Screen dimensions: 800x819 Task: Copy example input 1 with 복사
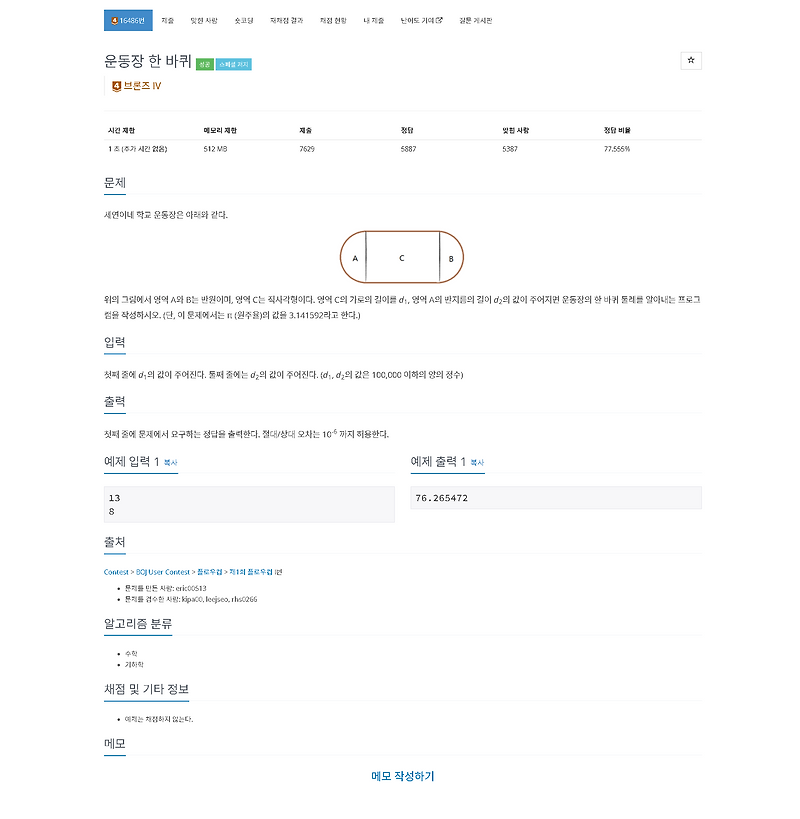tap(171, 463)
